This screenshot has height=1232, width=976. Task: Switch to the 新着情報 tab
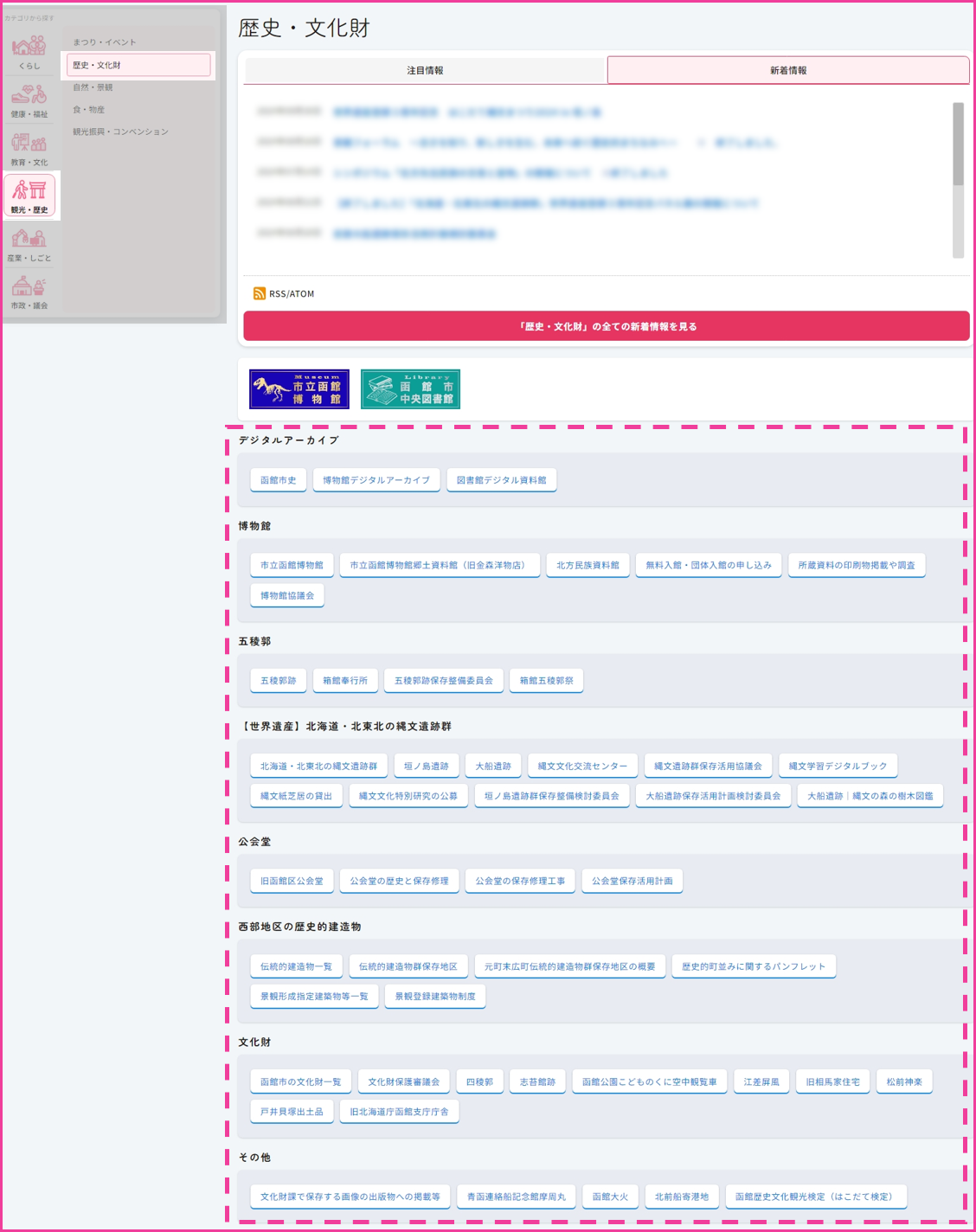coord(788,71)
